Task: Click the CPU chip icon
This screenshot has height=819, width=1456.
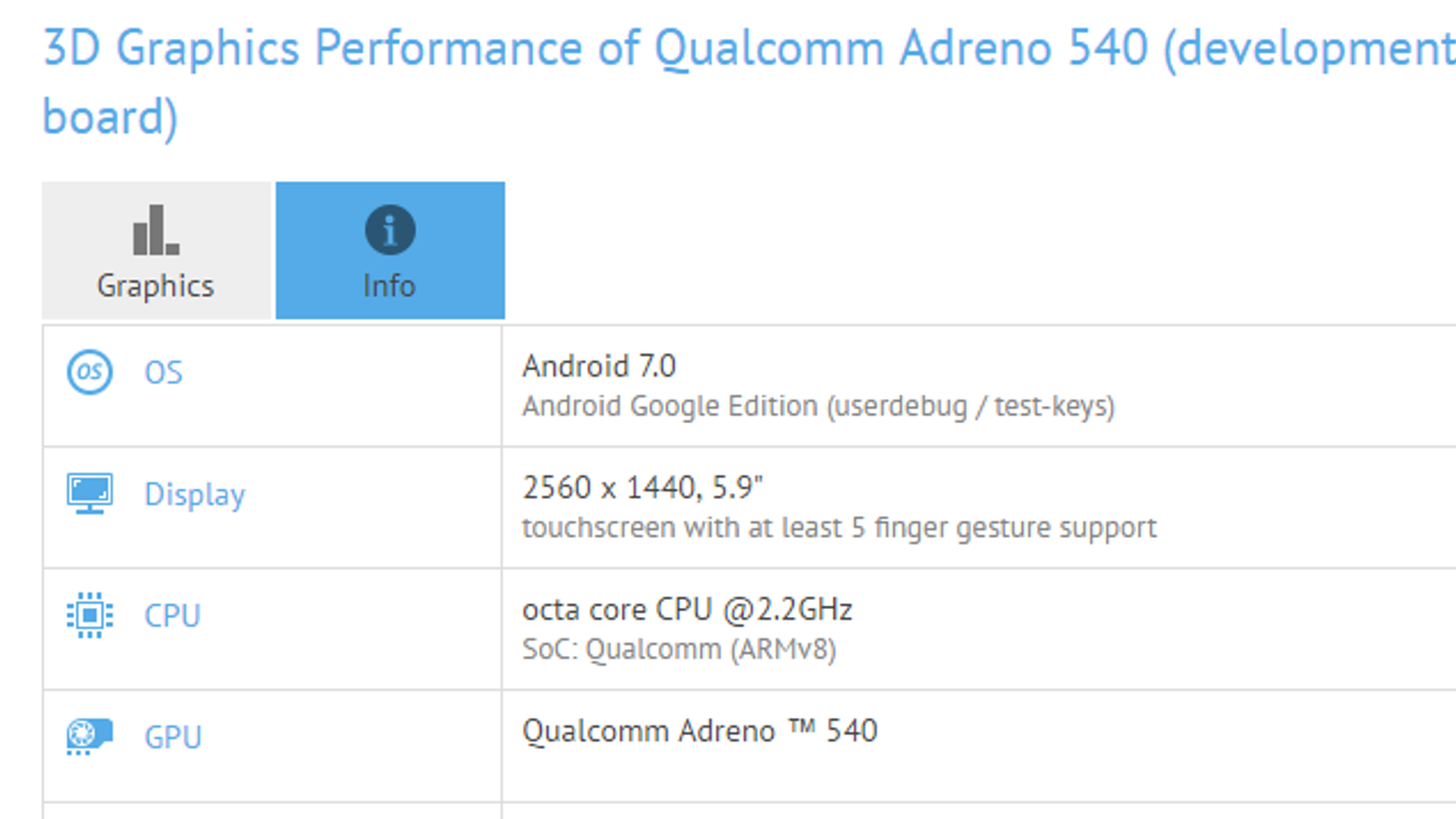Action: 89,615
